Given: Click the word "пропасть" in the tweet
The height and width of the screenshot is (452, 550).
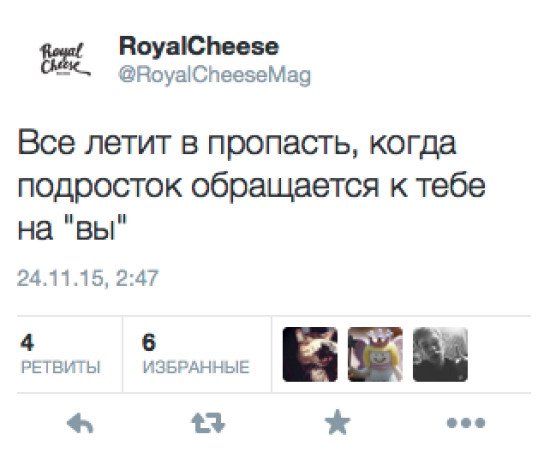Looking at the screenshot, I should pyautogui.click(x=279, y=144).
